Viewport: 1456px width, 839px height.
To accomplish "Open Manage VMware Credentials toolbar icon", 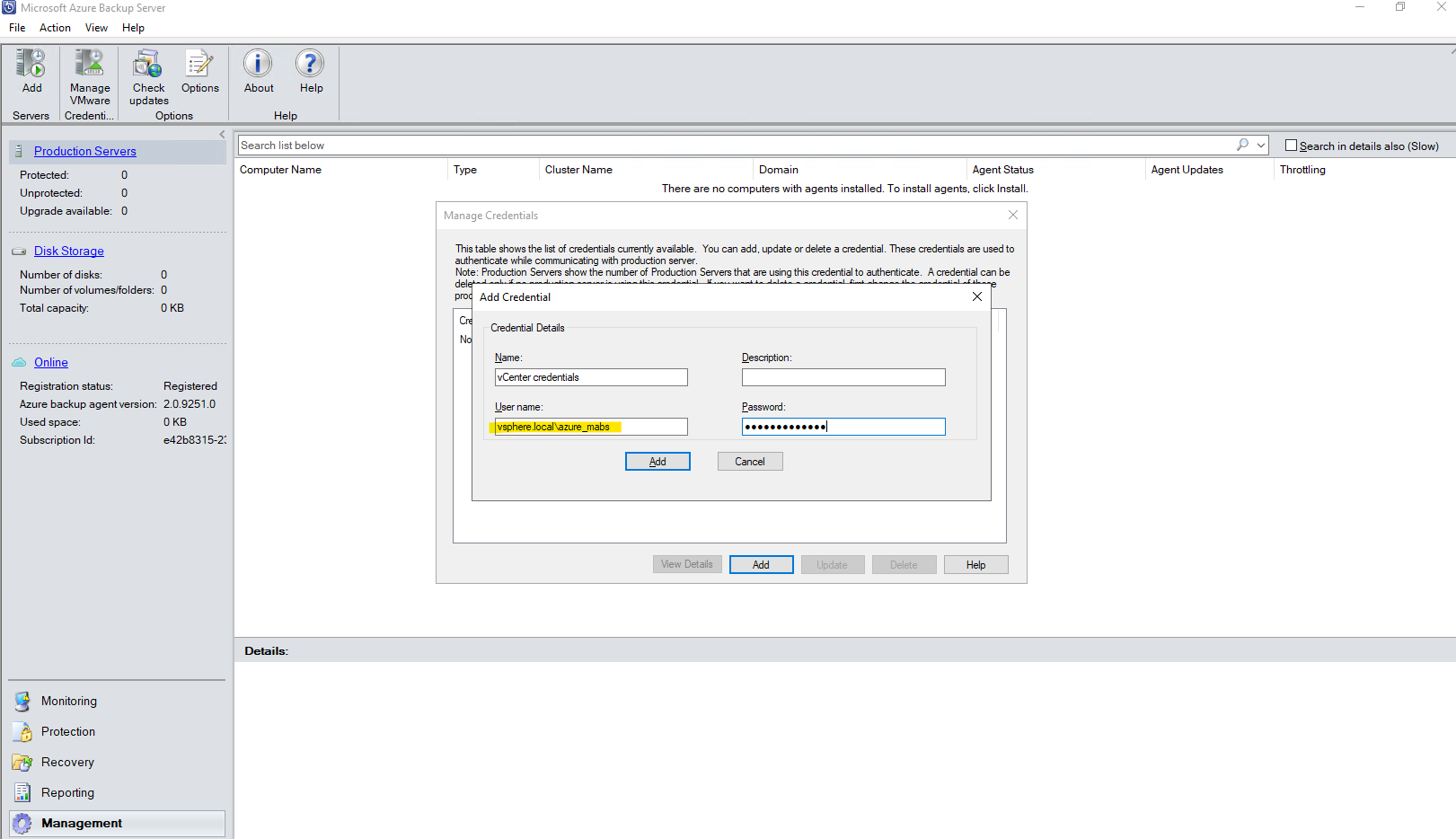I will click(90, 64).
